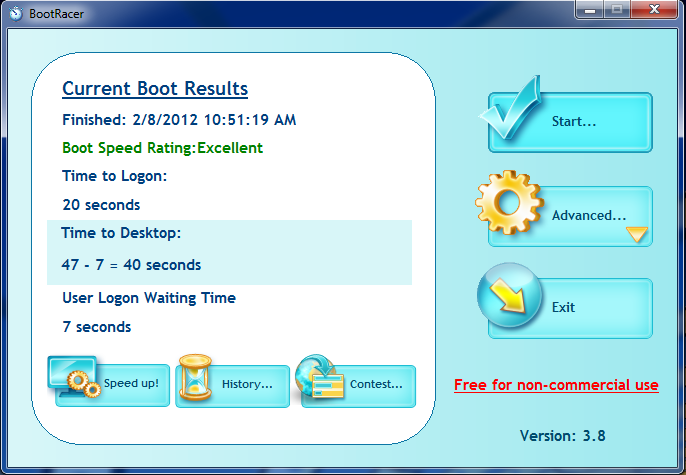Open the 'Free for non-commercial use' link
This screenshot has height=475, width=686.
click(x=556, y=385)
